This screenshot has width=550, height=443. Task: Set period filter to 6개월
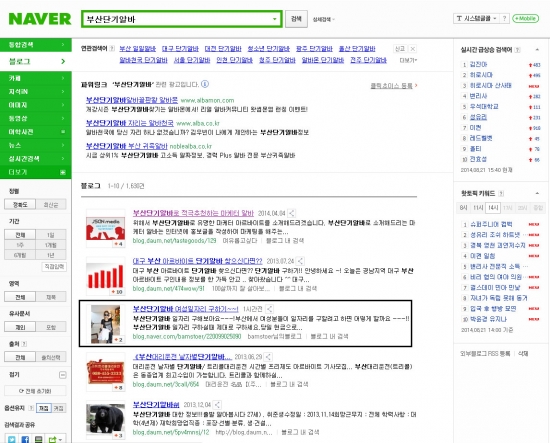tap(20, 255)
